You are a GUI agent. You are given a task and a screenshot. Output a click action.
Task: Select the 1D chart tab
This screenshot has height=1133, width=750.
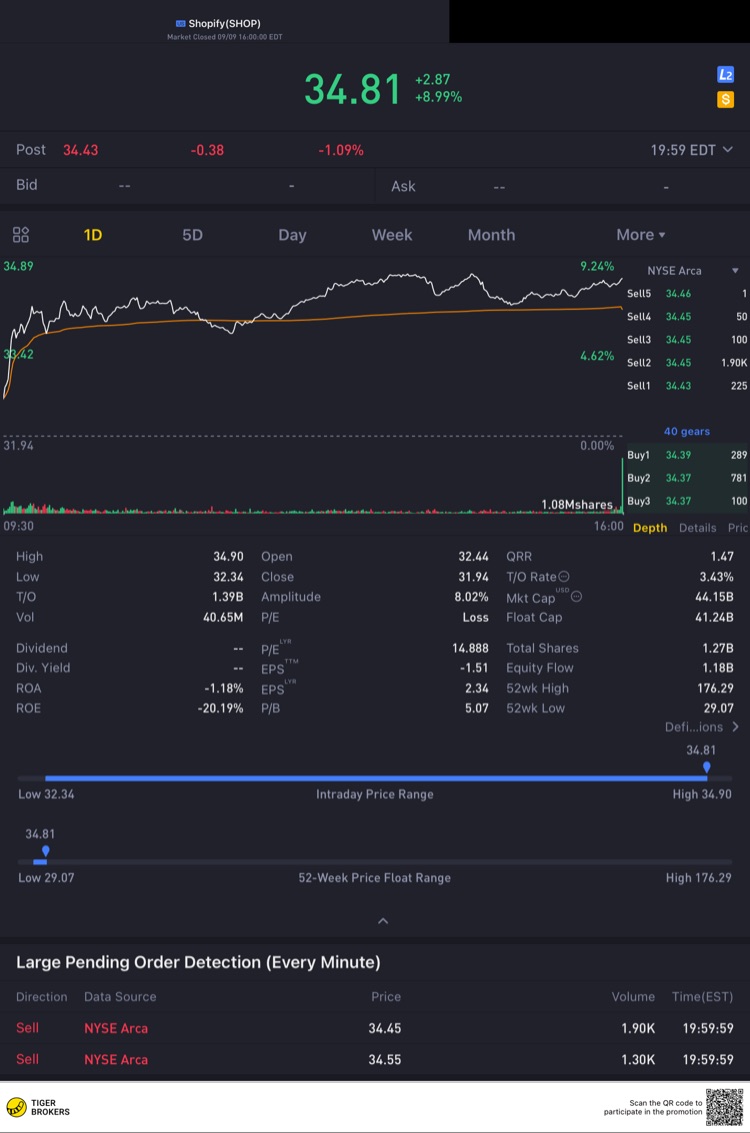pos(92,235)
